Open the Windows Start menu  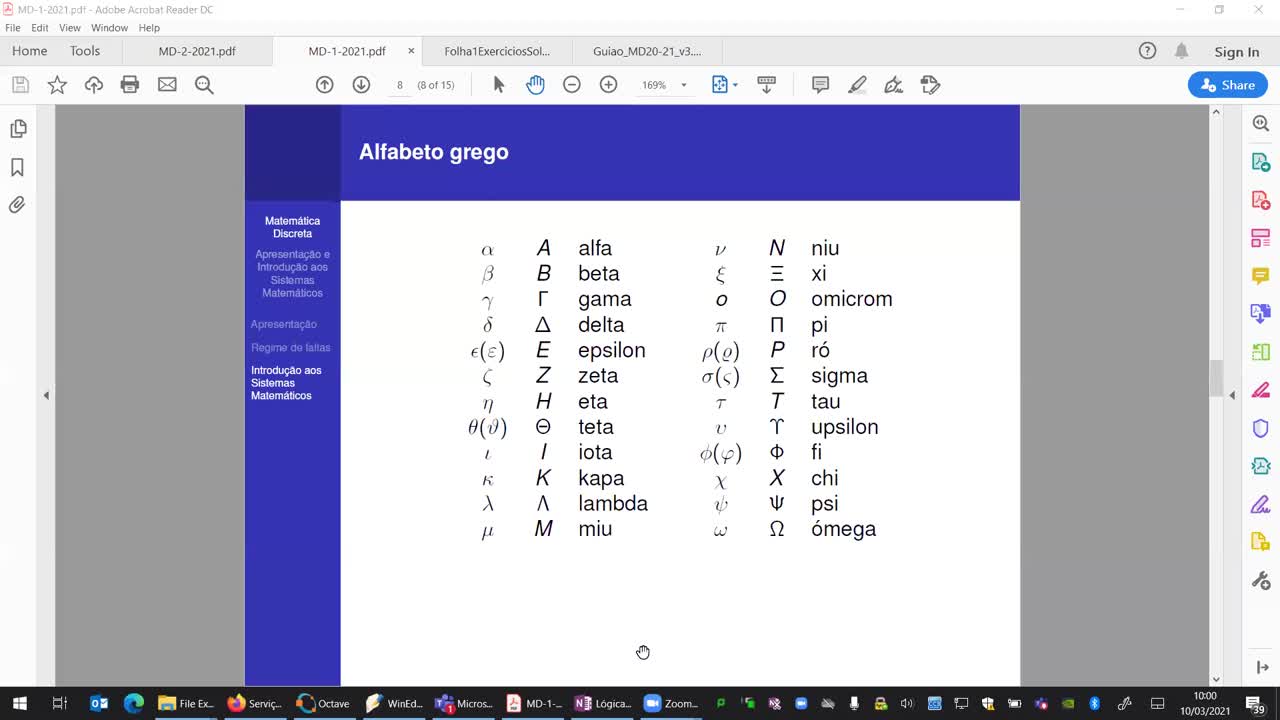tap(19, 703)
